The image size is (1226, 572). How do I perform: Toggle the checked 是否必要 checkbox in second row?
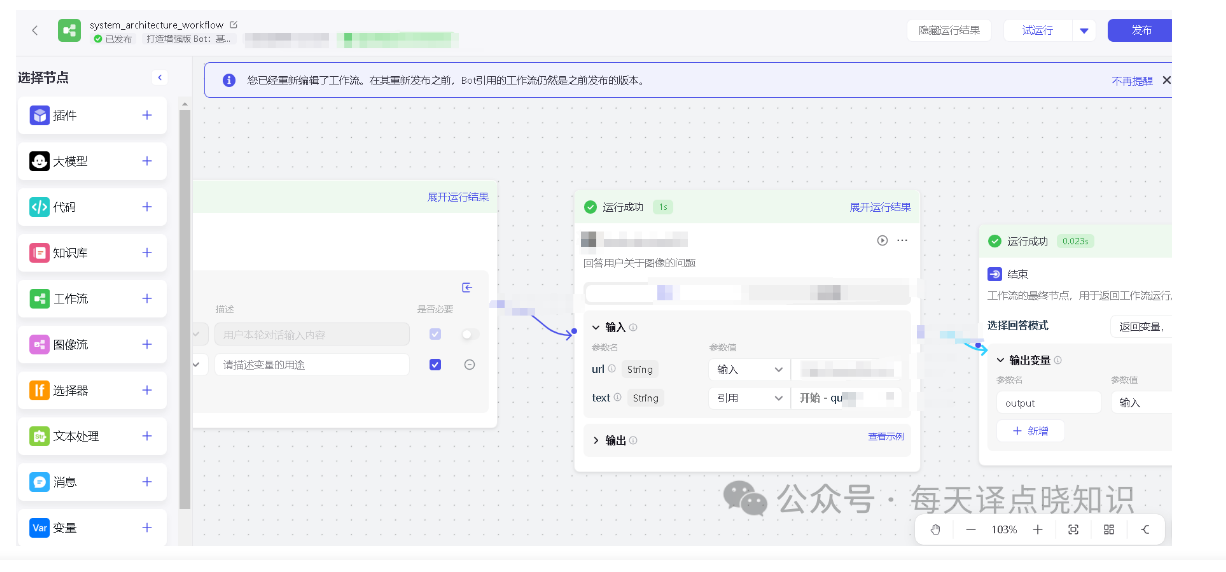[435, 364]
